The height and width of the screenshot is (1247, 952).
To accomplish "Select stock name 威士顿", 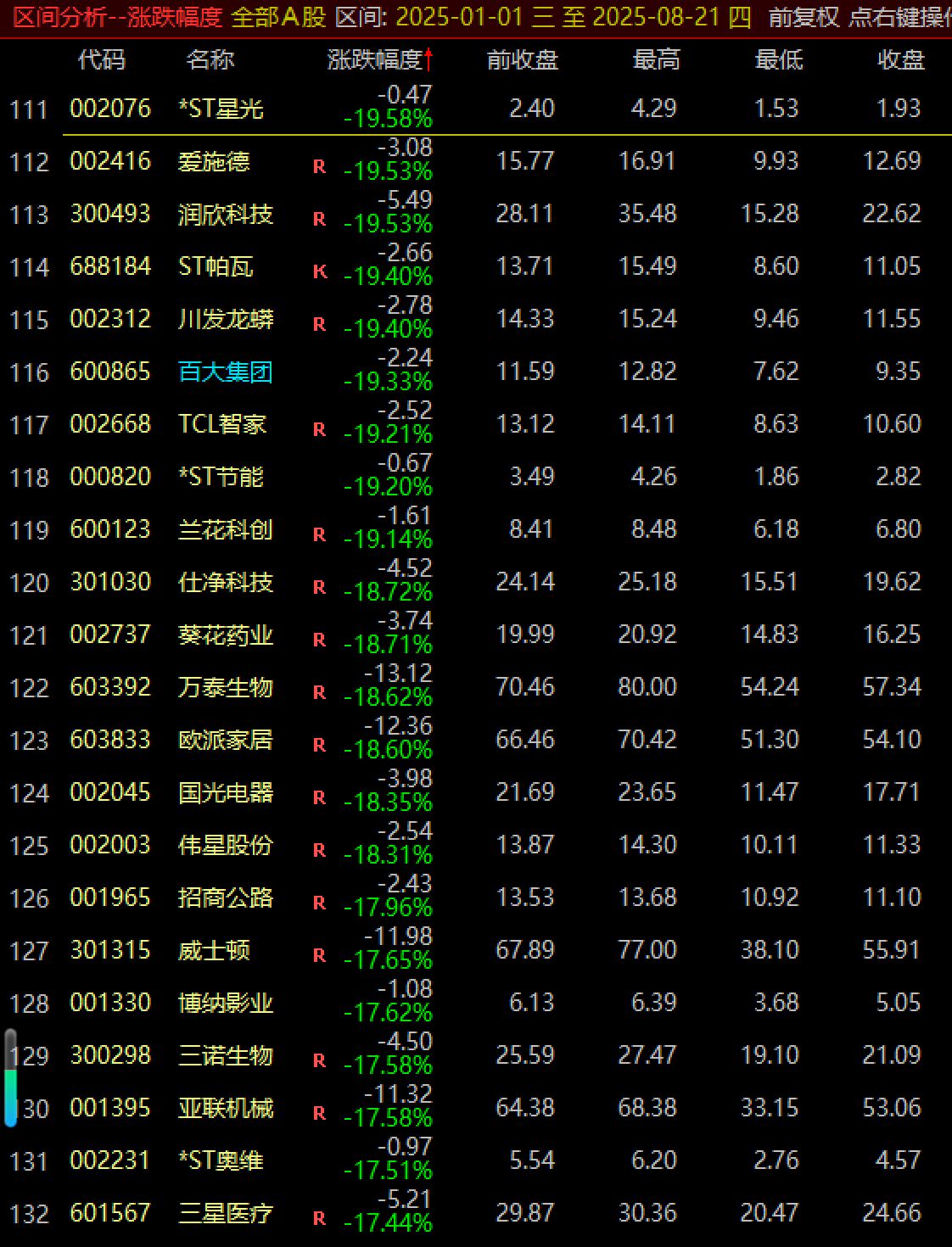I will [x=214, y=950].
